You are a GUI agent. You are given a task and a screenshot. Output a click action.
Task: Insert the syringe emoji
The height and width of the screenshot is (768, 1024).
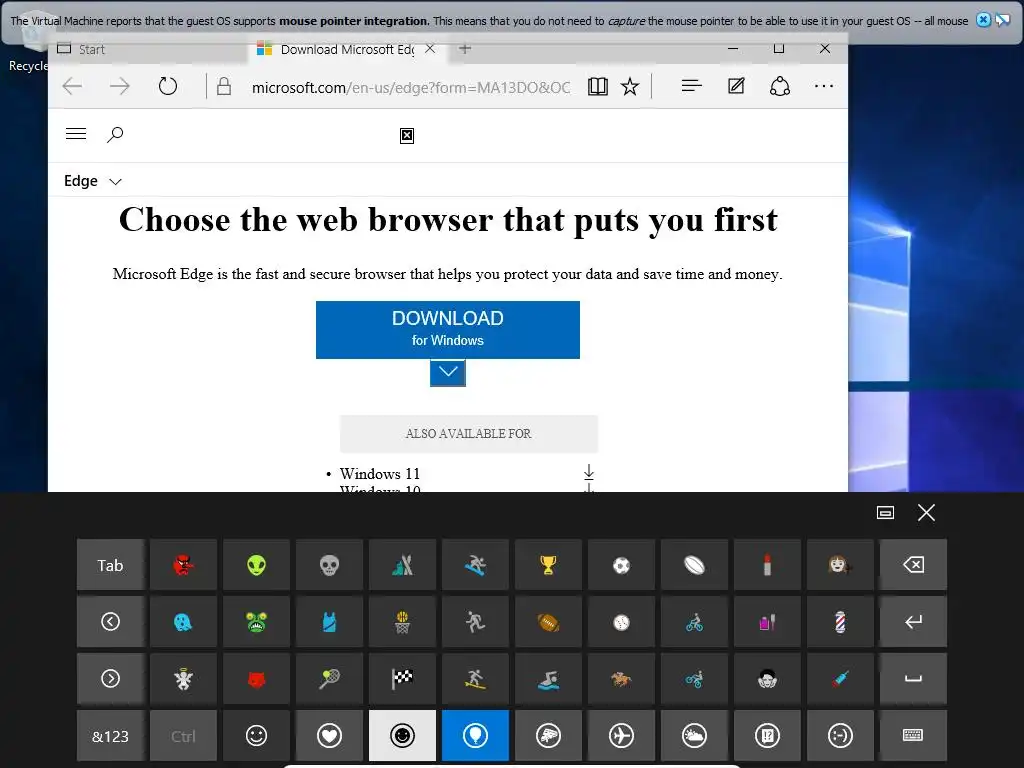(840, 679)
